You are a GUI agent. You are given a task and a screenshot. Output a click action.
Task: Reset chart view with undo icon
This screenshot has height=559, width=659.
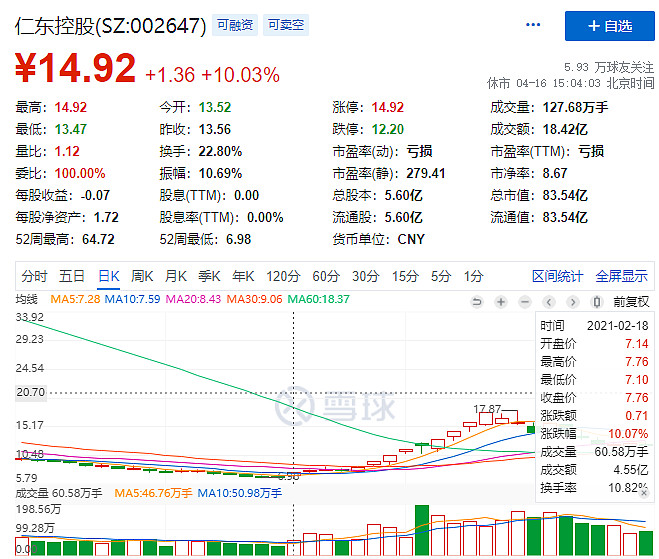[477, 302]
